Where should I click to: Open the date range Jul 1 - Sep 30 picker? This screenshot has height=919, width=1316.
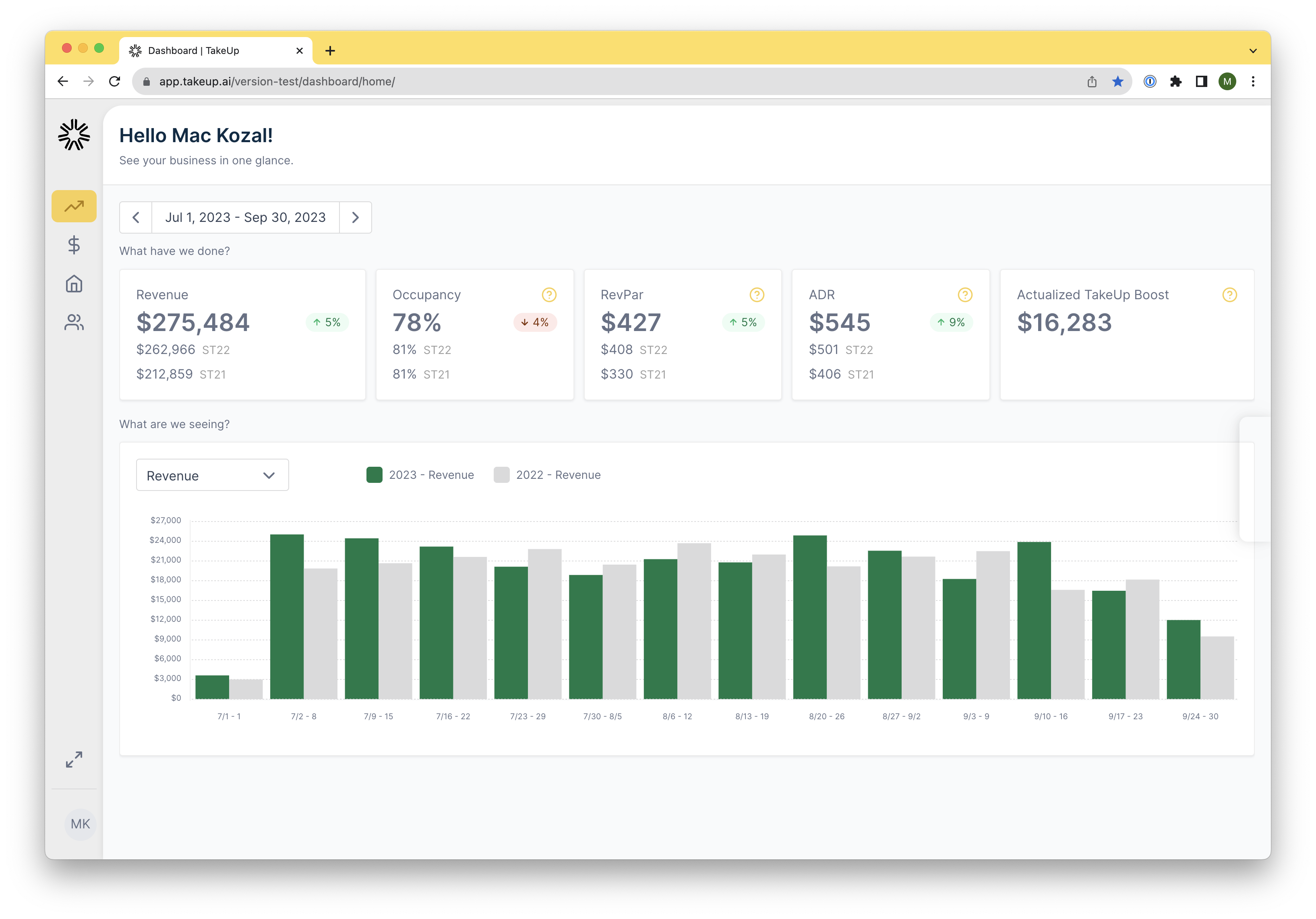[x=245, y=217]
